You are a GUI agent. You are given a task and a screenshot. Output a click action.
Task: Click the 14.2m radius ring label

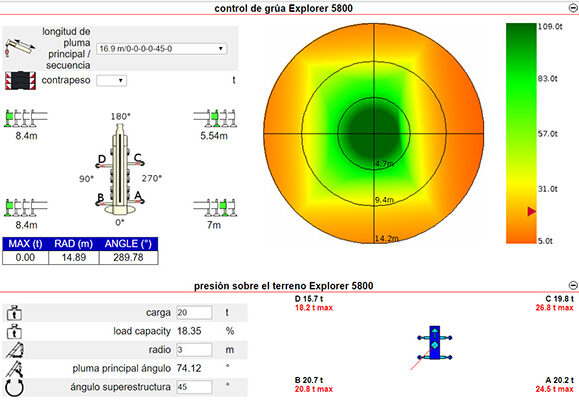click(387, 238)
